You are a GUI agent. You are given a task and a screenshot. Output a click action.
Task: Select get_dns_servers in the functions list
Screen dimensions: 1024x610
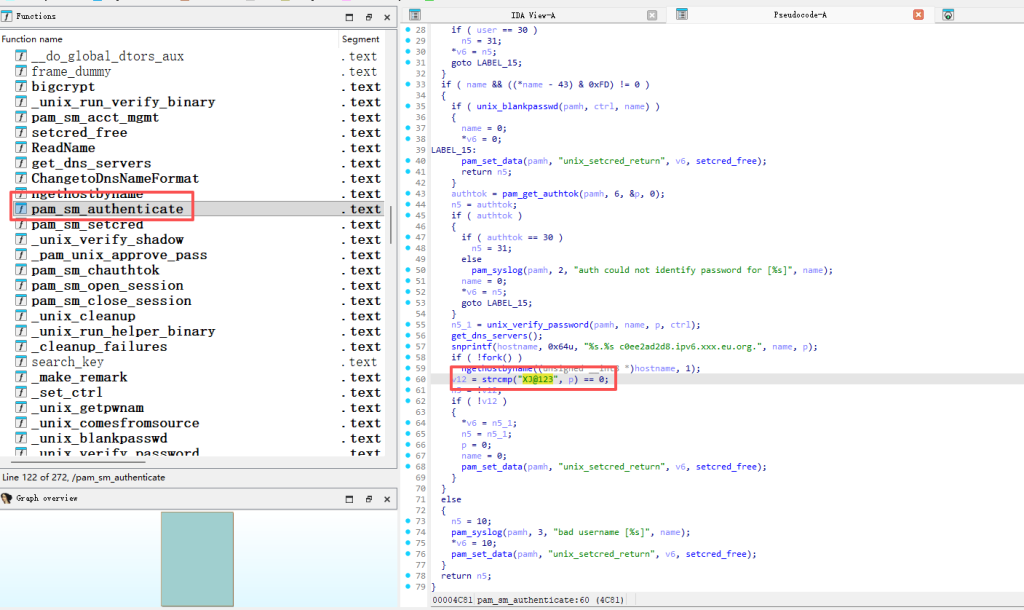point(91,163)
